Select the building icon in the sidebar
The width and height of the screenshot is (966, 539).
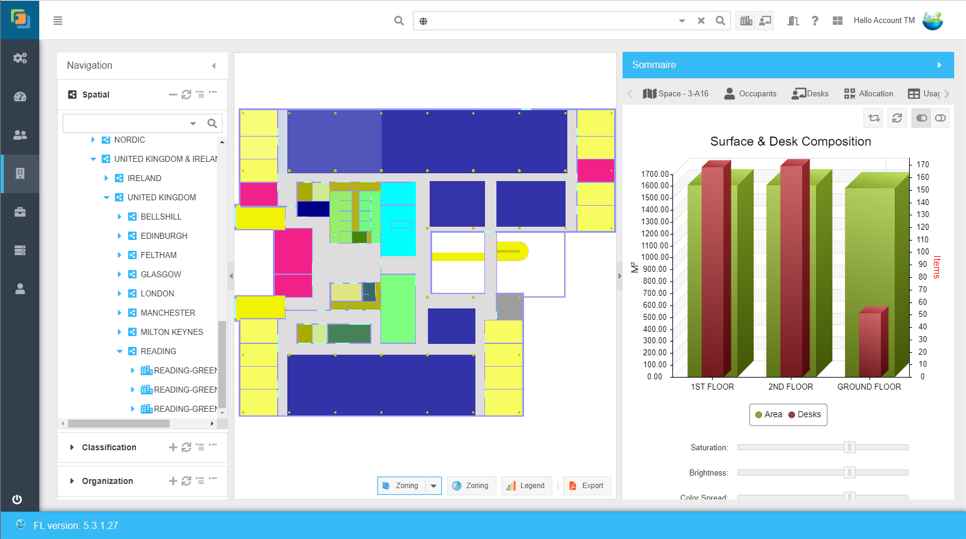coord(20,174)
